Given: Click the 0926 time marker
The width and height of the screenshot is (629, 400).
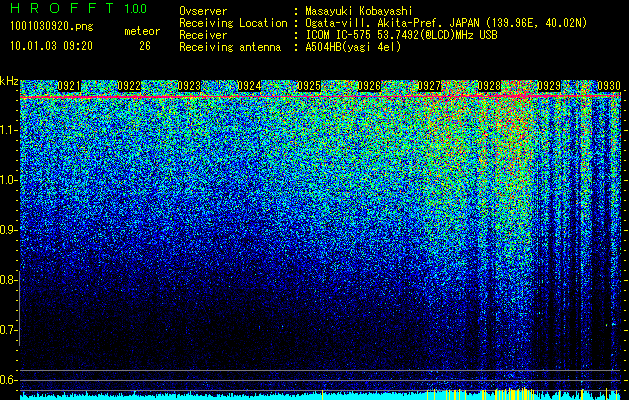Looking at the screenshot, I should [369, 86].
